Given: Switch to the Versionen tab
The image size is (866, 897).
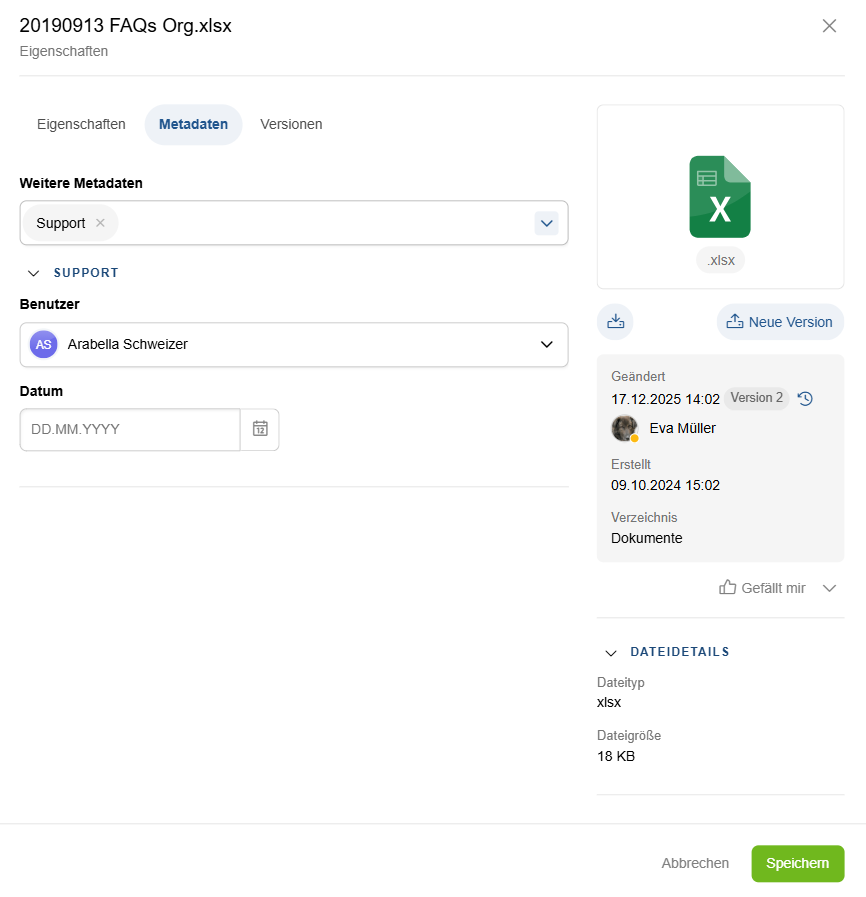Looking at the screenshot, I should [291, 125].
